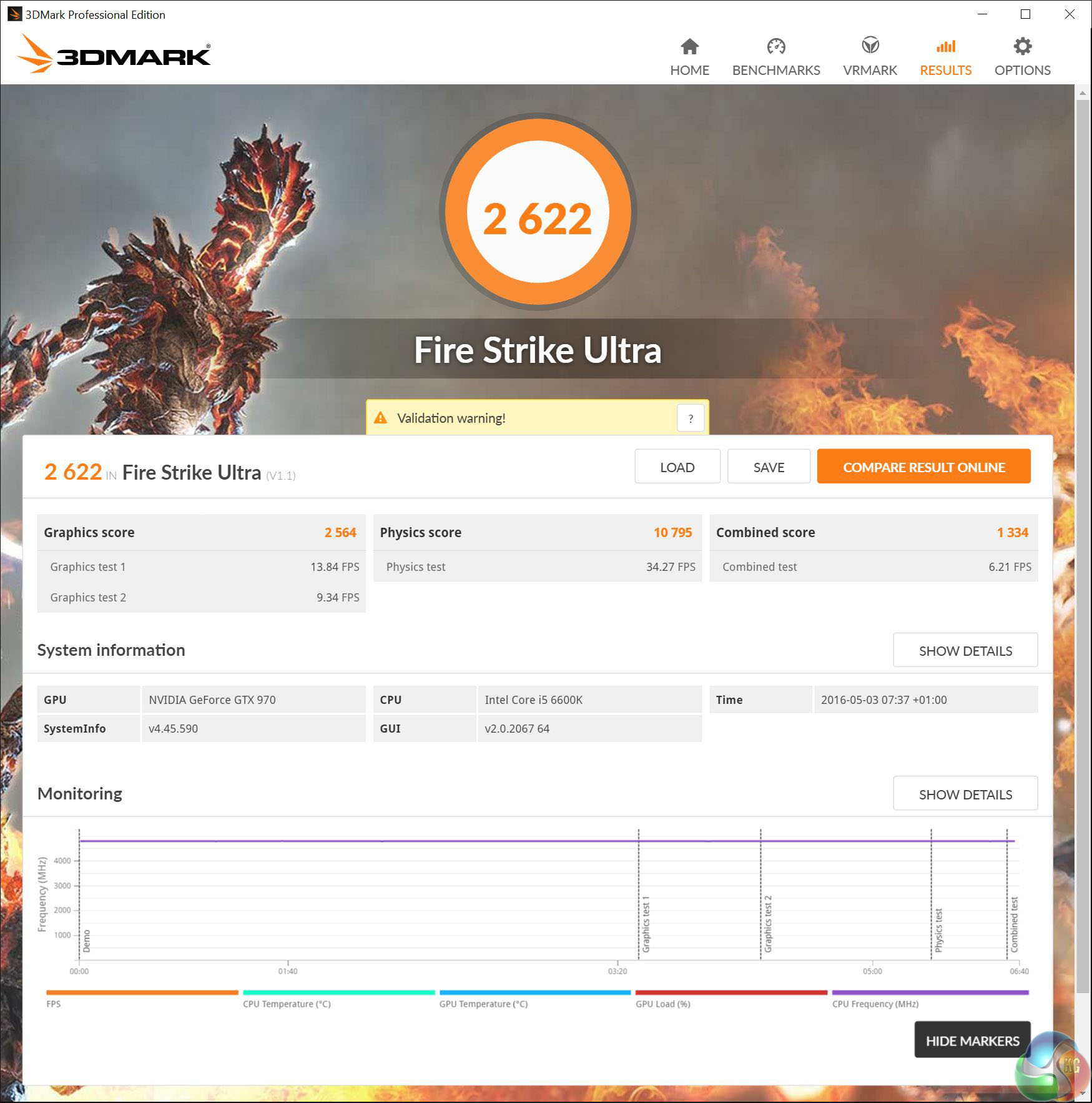Click the Combined score value 1 334

coord(1013,532)
